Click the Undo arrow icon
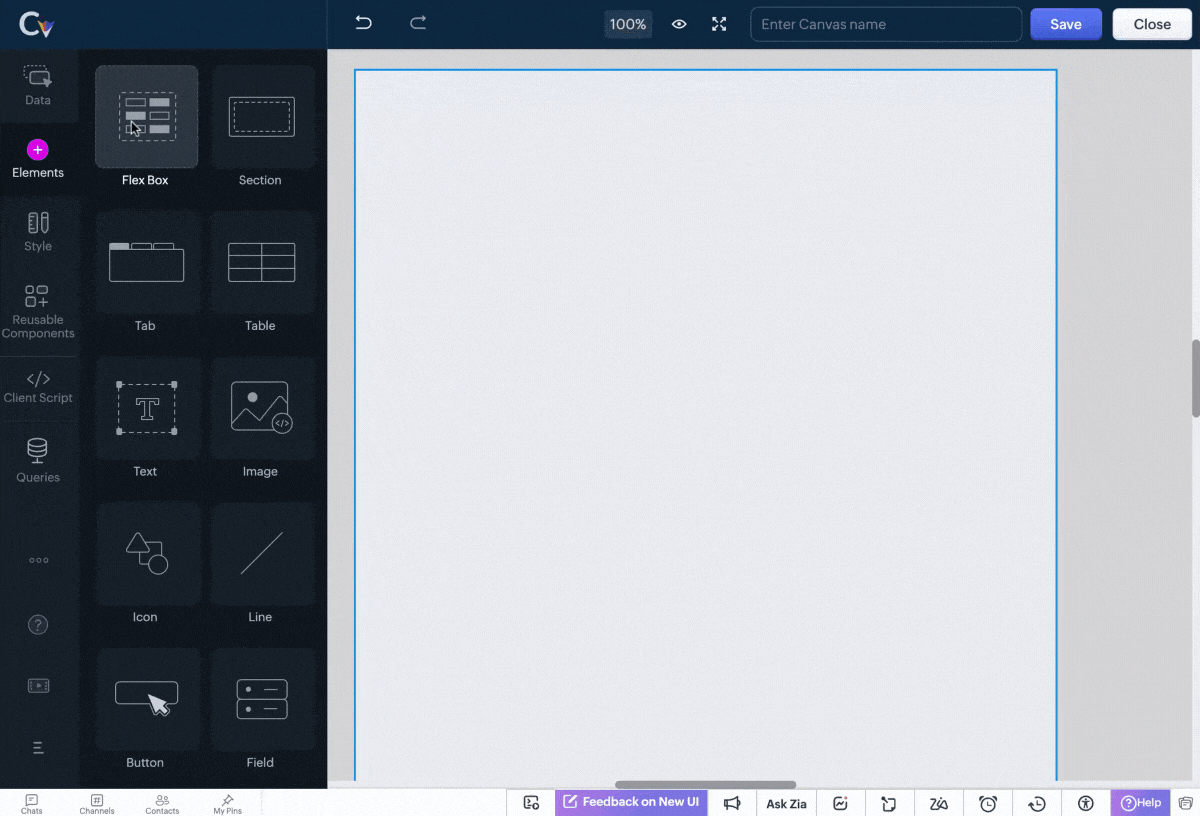This screenshot has width=1200, height=816. [364, 23]
